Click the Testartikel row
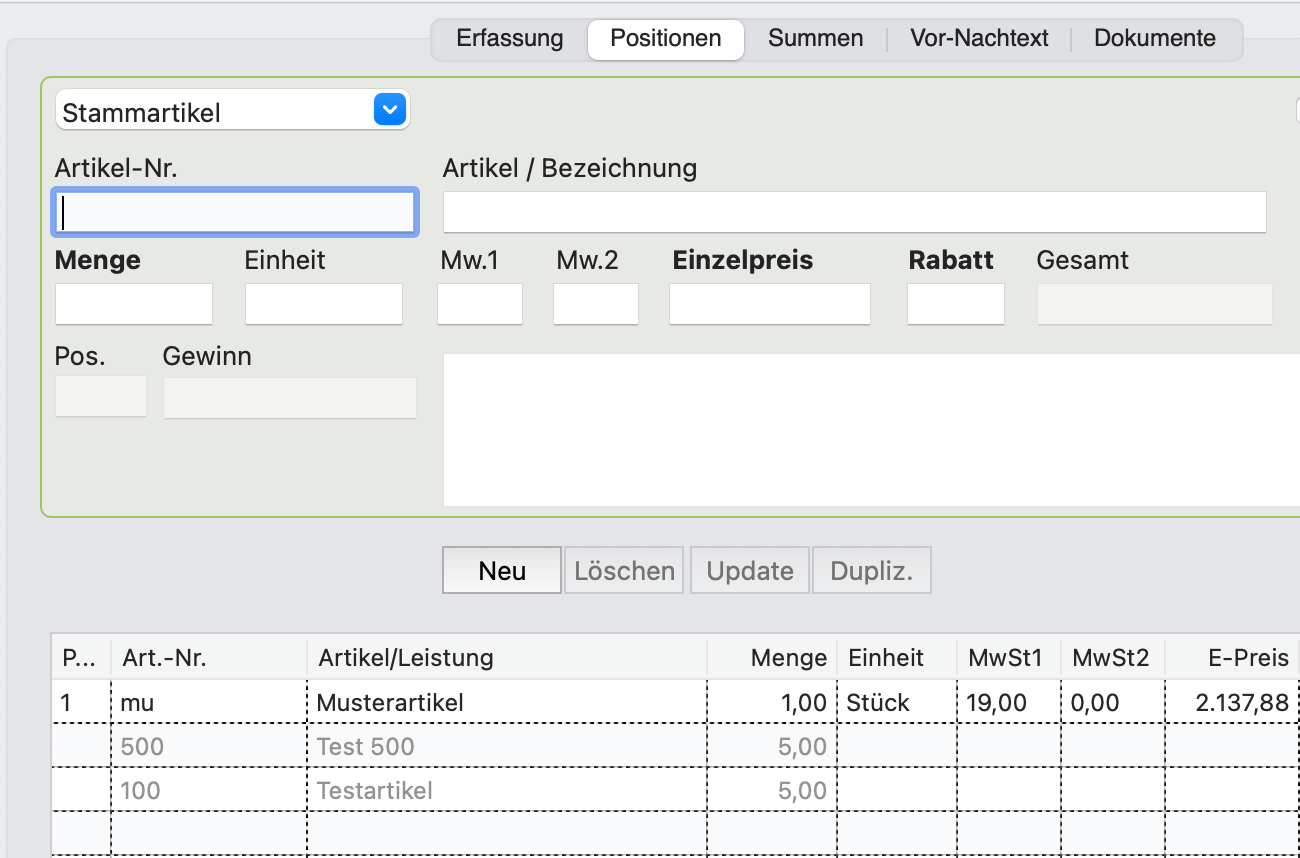The width and height of the screenshot is (1300, 858). 450,790
